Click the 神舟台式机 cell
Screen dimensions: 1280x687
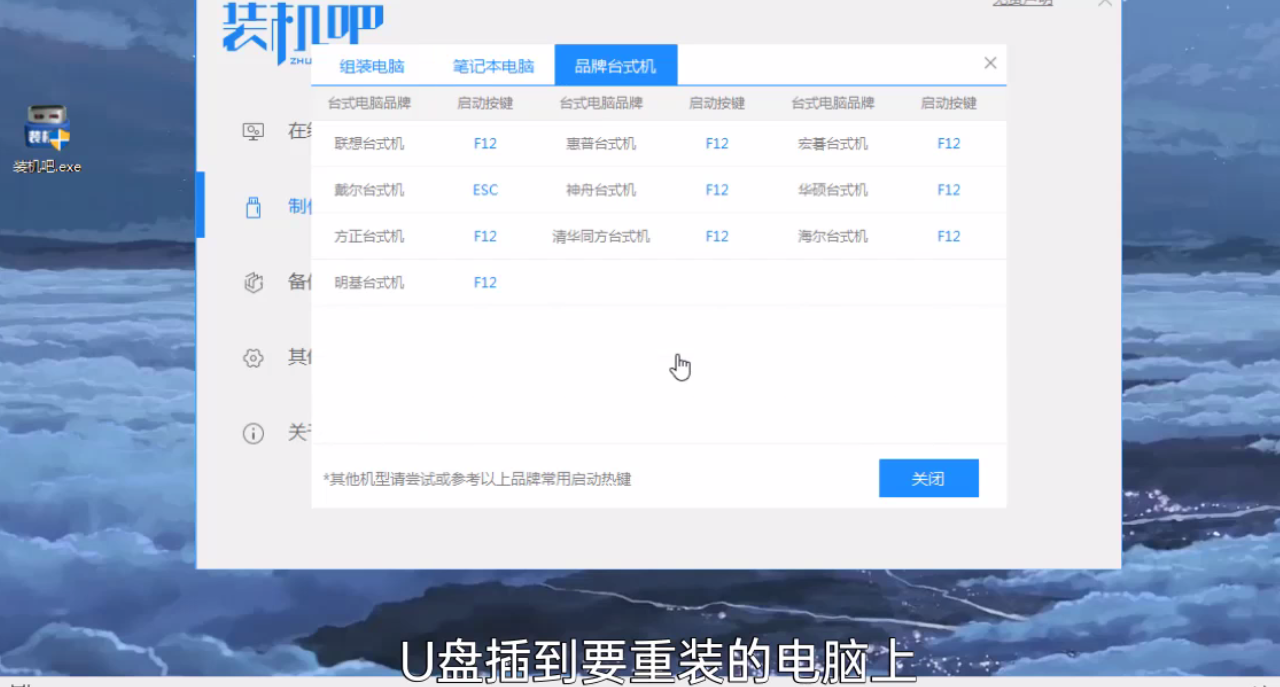[601, 190]
